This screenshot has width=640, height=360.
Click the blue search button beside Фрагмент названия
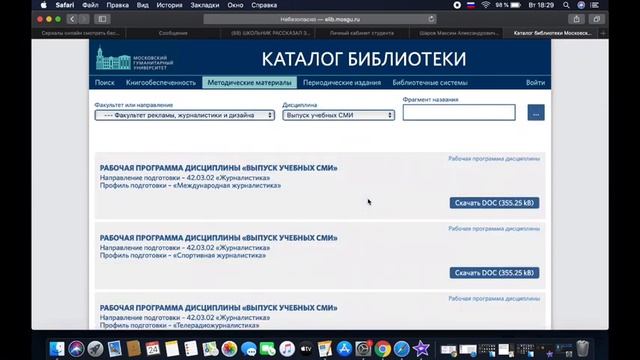coord(536,112)
